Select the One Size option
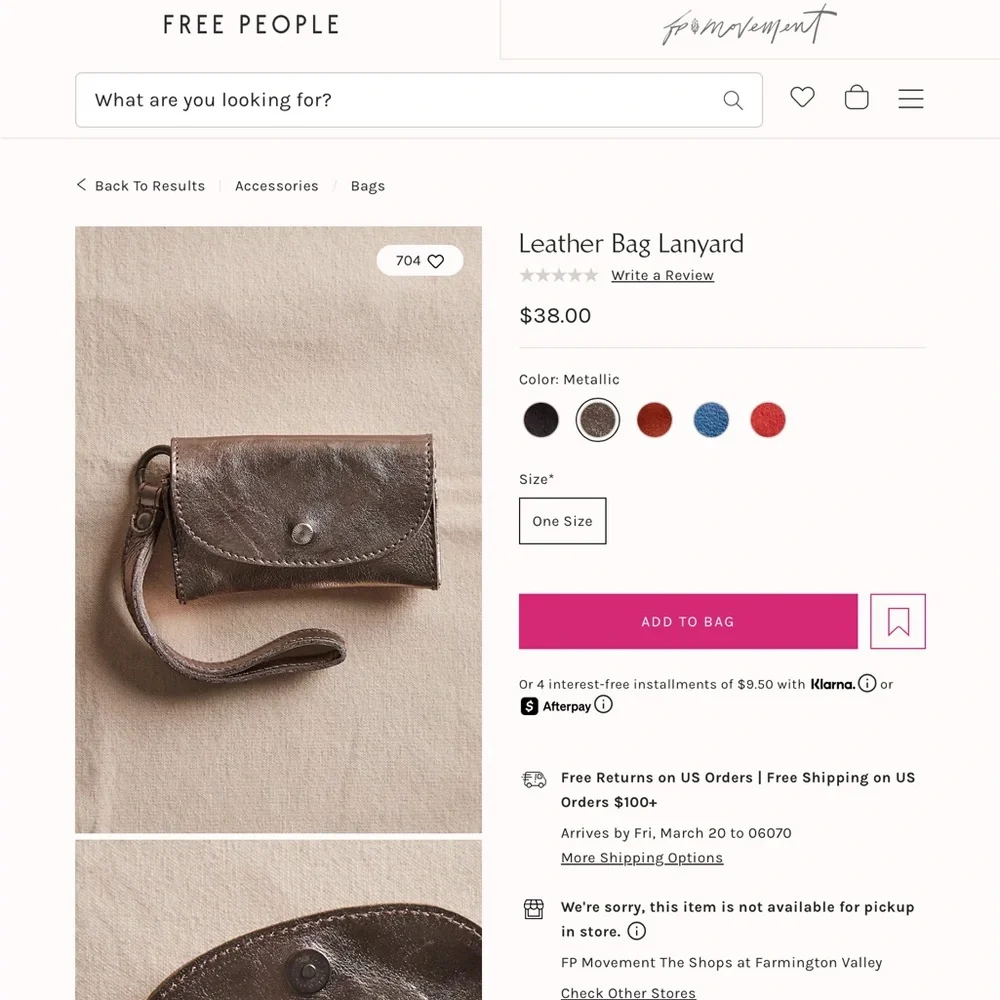The height and width of the screenshot is (1000, 1000). 562,521
